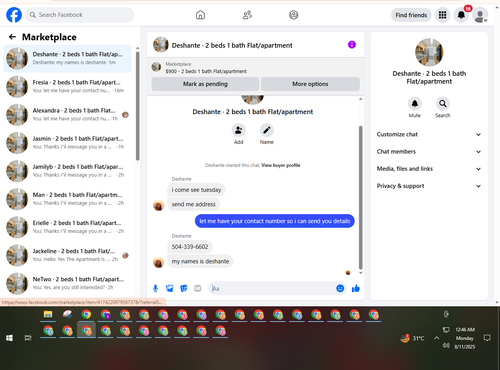Expand the Customize chat section
The height and width of the screenshot is (370, 500).
[x=429, y=134]
